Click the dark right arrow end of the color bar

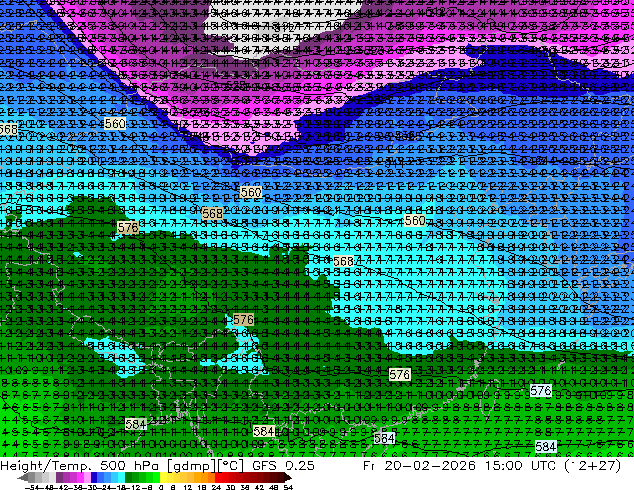(x=288, y=478)
